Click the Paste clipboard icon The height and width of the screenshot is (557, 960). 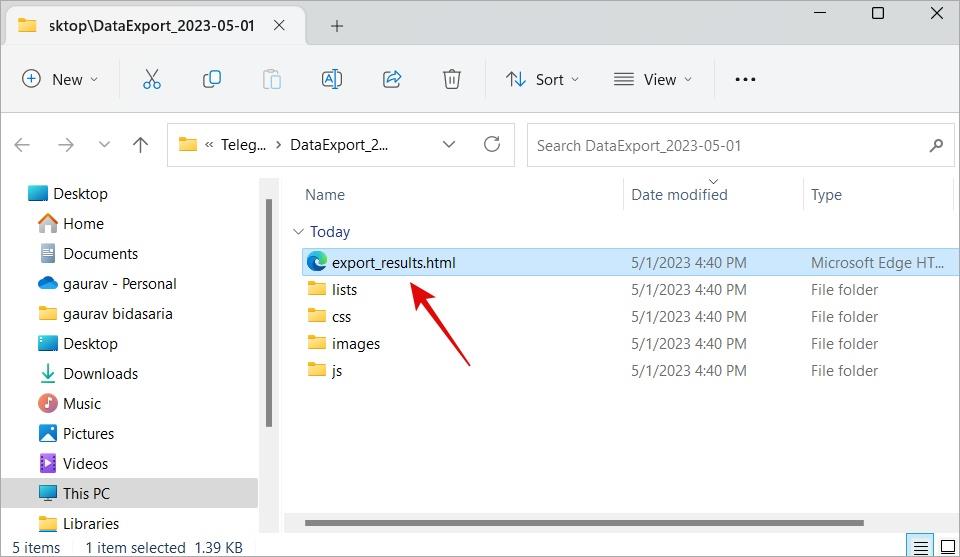click(271, 80)
